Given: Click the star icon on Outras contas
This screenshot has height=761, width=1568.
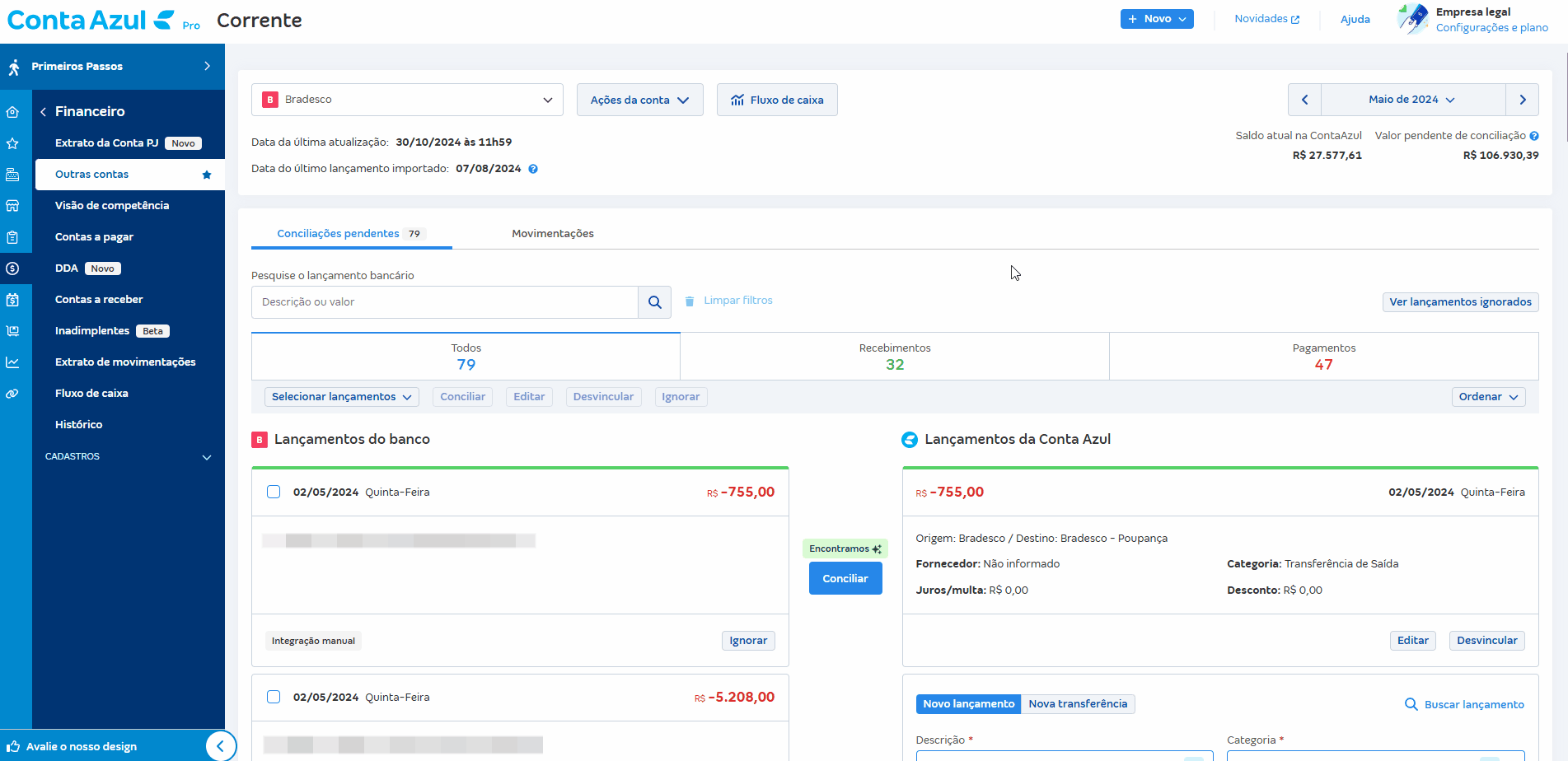Looking at the screenshot, I should 207,175.
